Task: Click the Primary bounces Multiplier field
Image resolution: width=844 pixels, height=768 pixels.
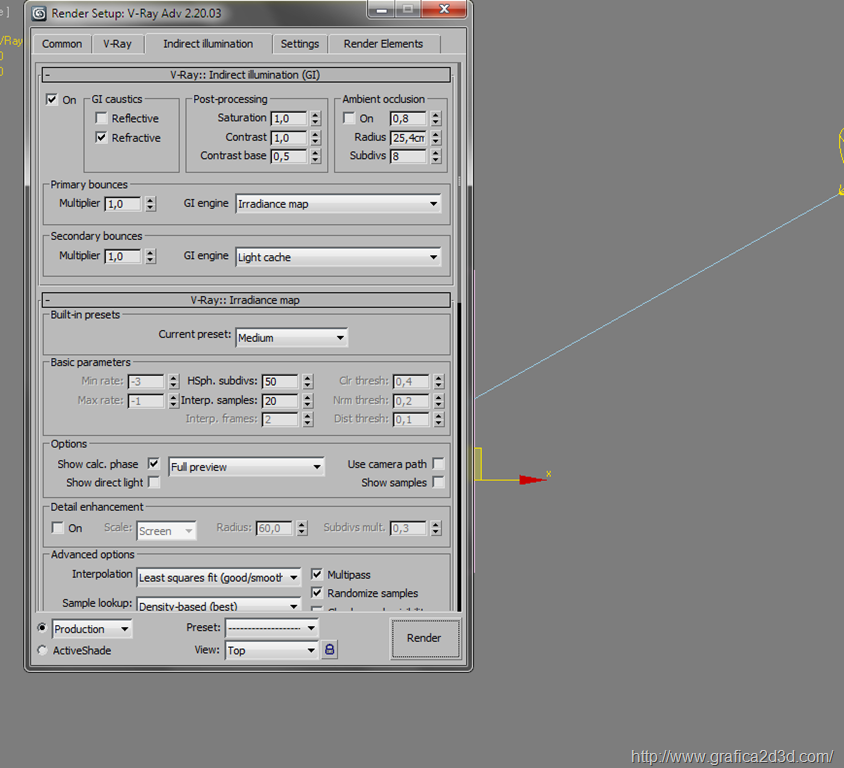Action: pos(123,204)
